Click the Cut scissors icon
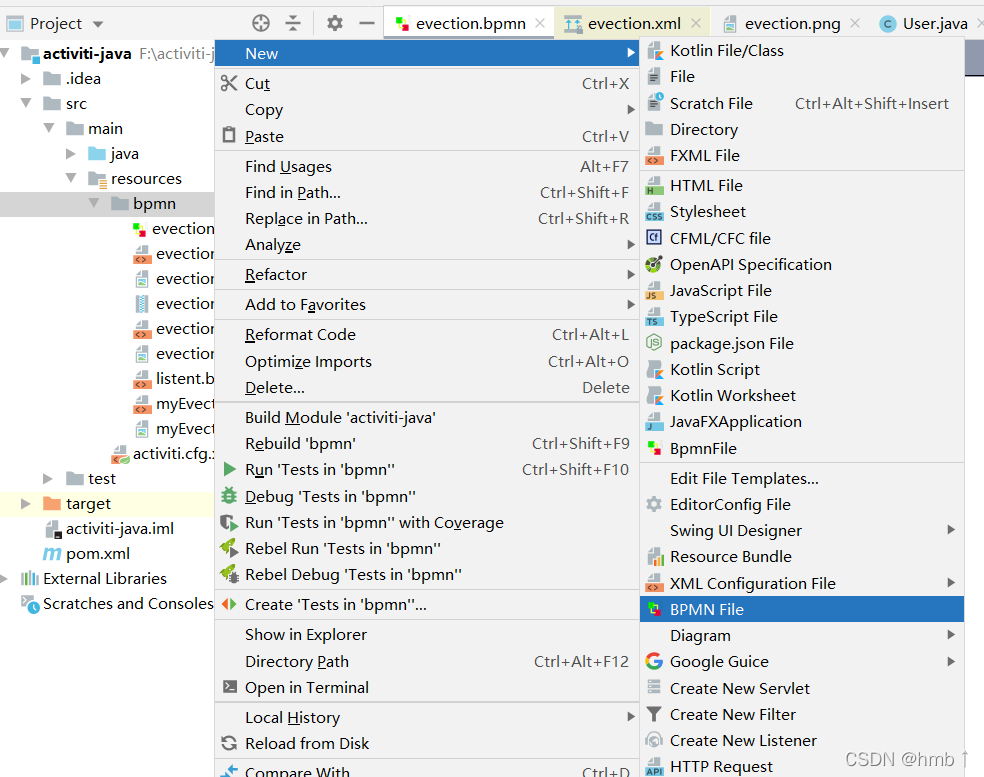 [229, 83]
